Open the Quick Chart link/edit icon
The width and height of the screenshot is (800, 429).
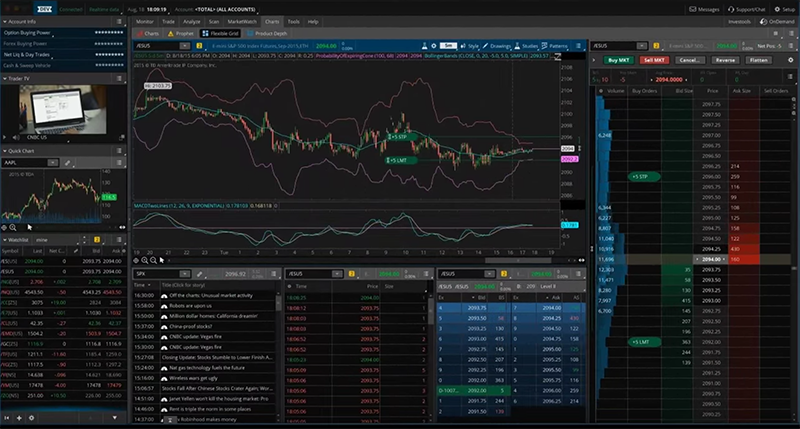pyautogui.click(x=67, y=163)
